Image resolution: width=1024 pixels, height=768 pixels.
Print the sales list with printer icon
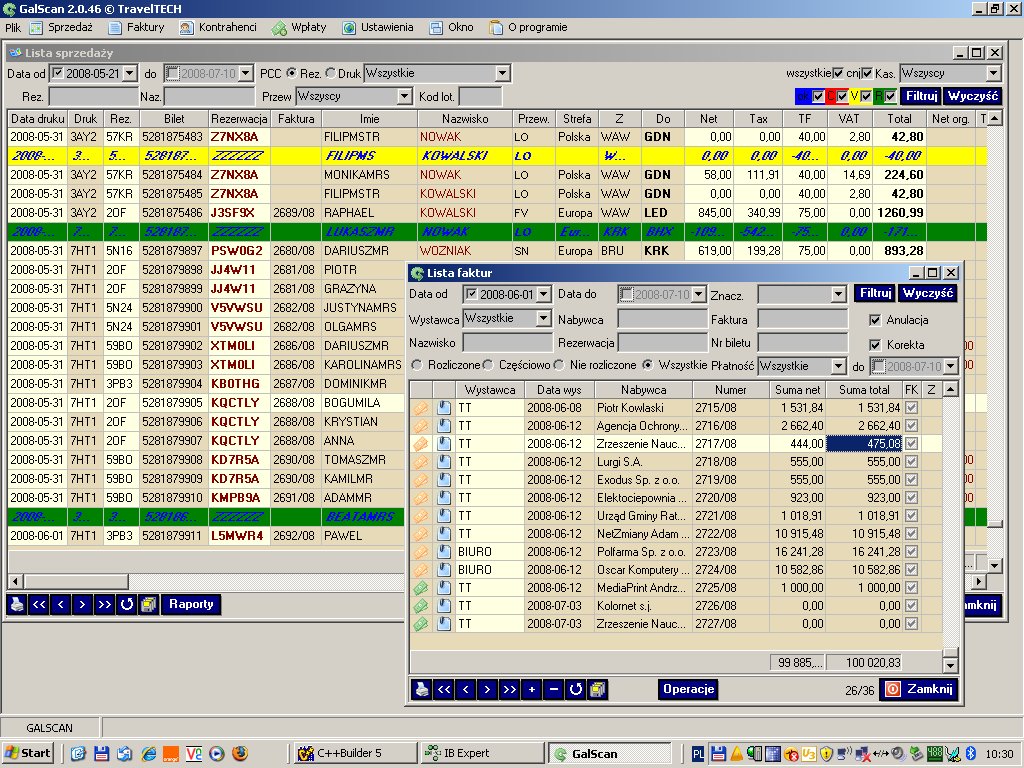pos(17,604)
